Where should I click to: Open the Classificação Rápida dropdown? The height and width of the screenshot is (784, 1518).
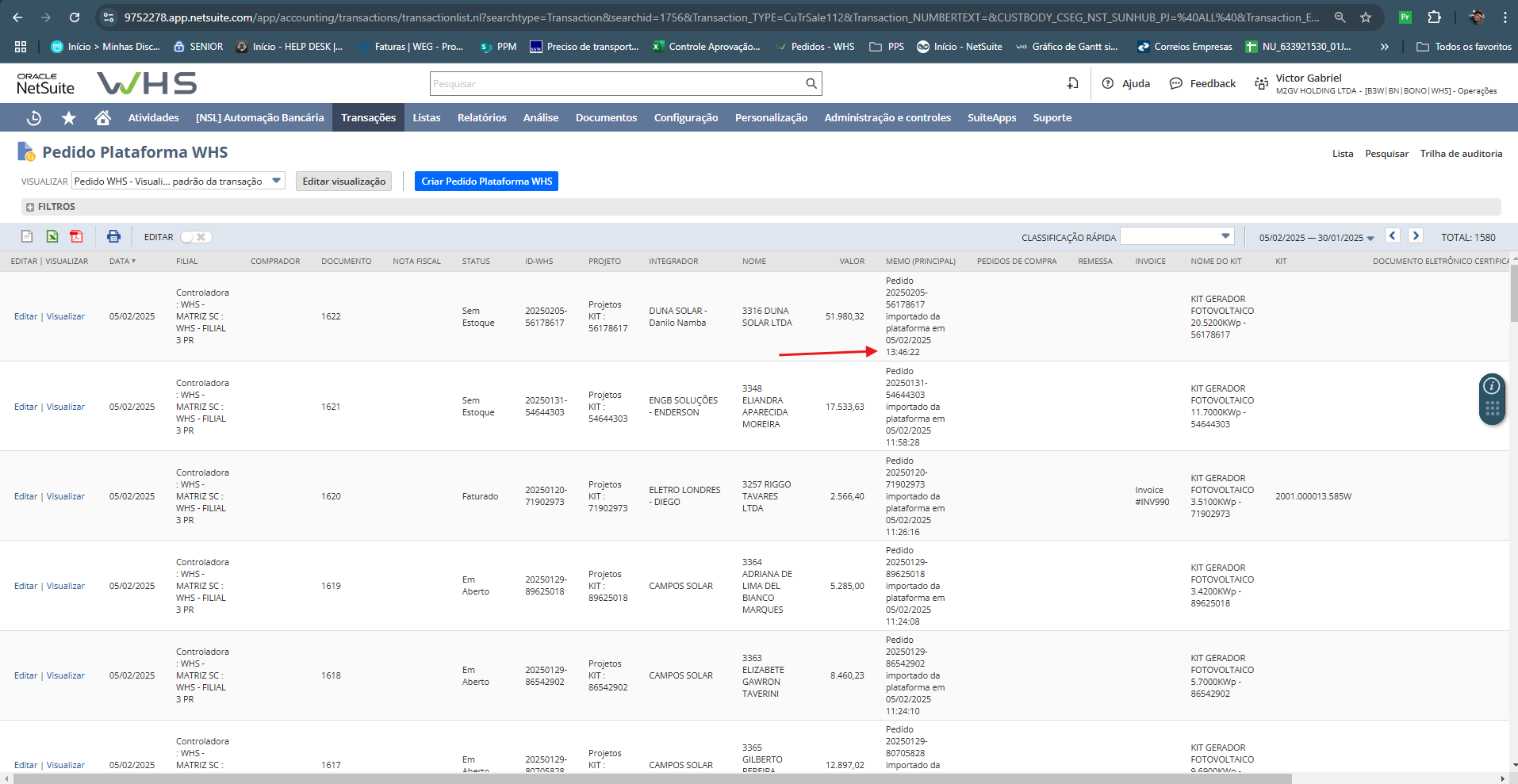tap(1177, 236)
